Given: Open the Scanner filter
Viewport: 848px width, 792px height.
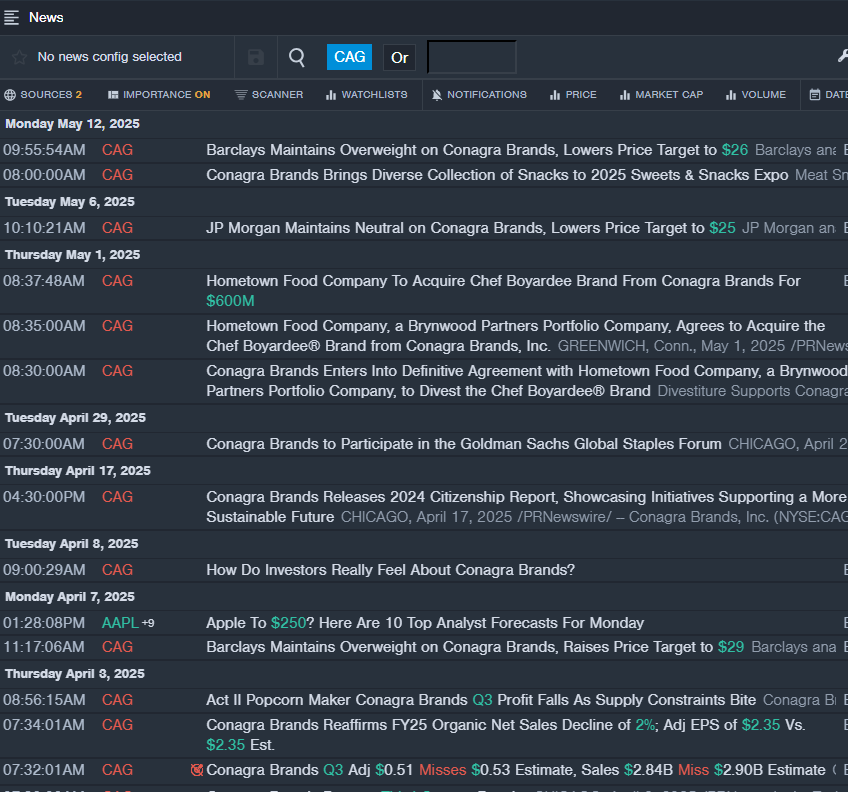Looking at the screenshot, I should tap(269, 95).
